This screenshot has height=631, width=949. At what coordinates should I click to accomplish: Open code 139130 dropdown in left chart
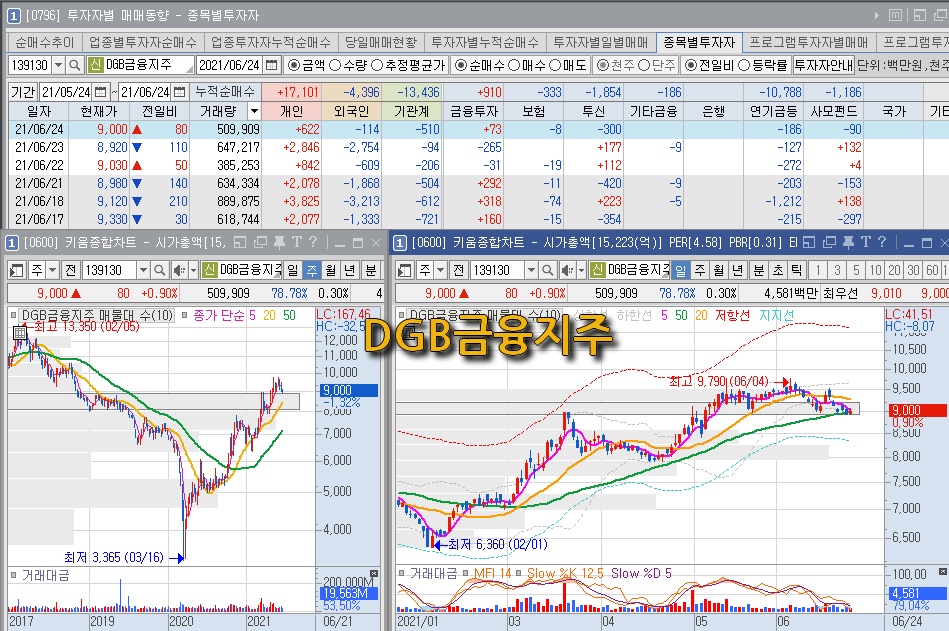click(x=143, y=270)
